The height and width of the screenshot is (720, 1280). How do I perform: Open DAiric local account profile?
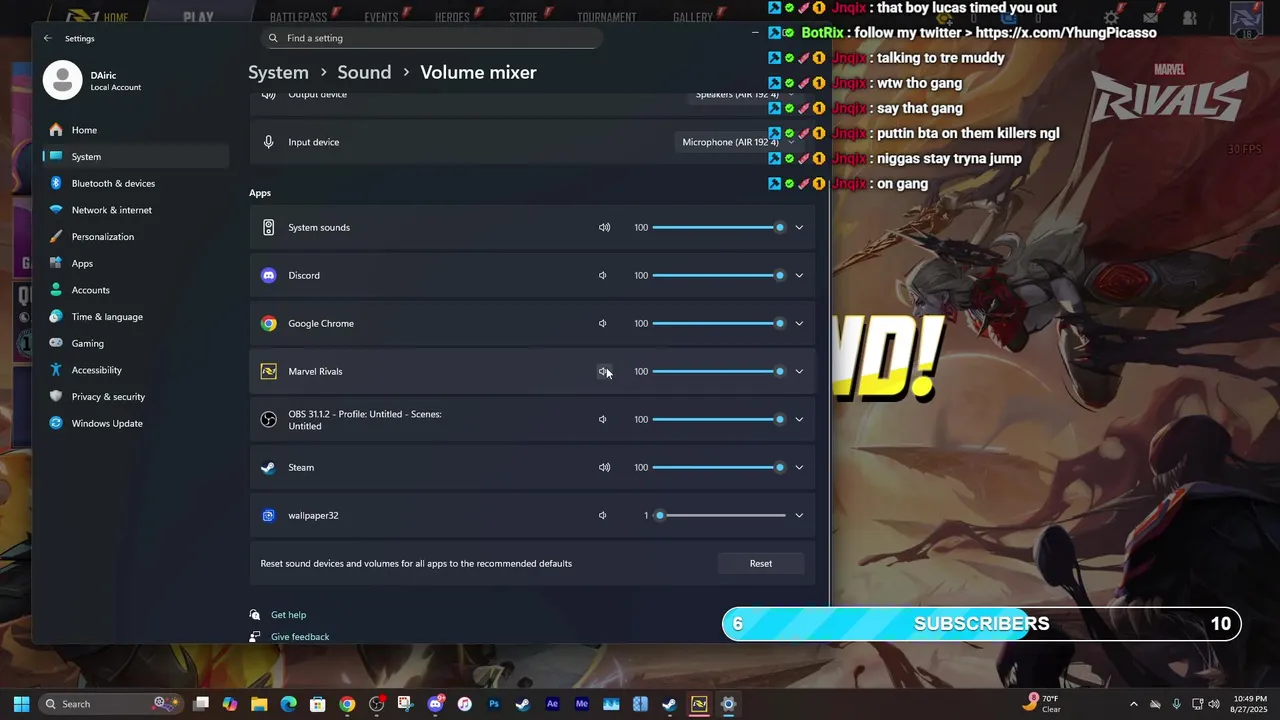(93, 81)
